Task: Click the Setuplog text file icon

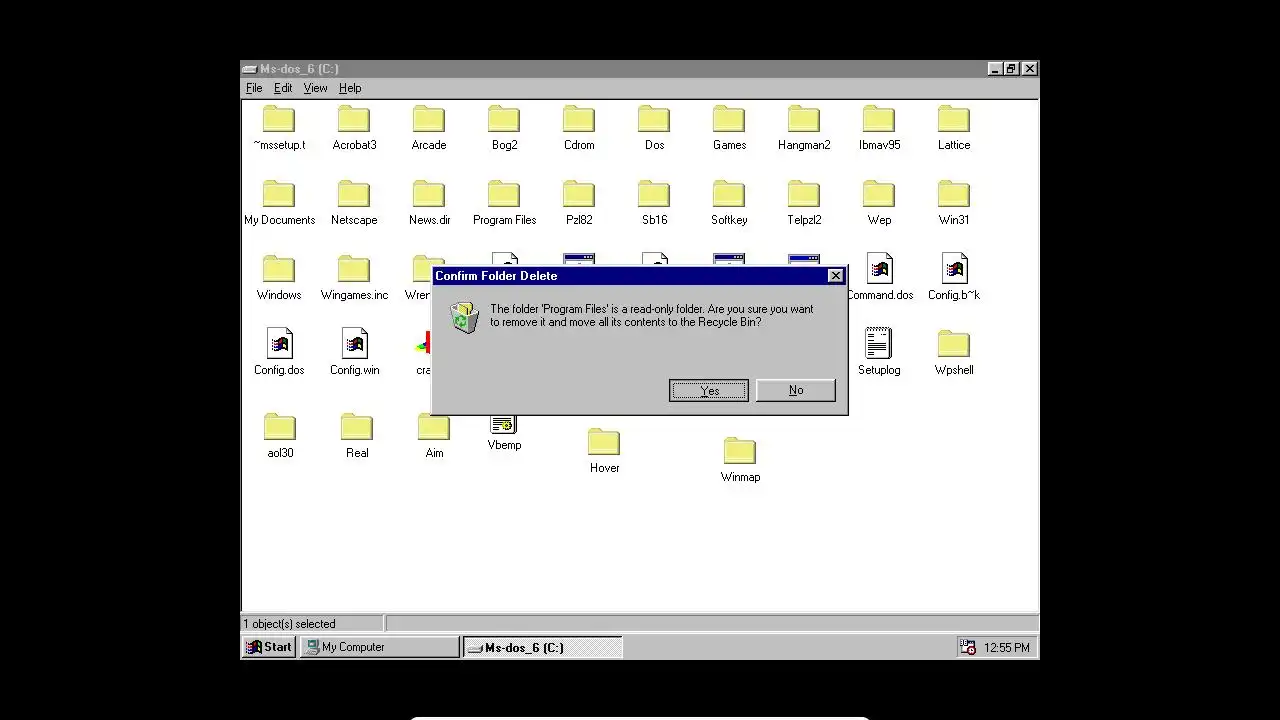Action: click(879, 344)
